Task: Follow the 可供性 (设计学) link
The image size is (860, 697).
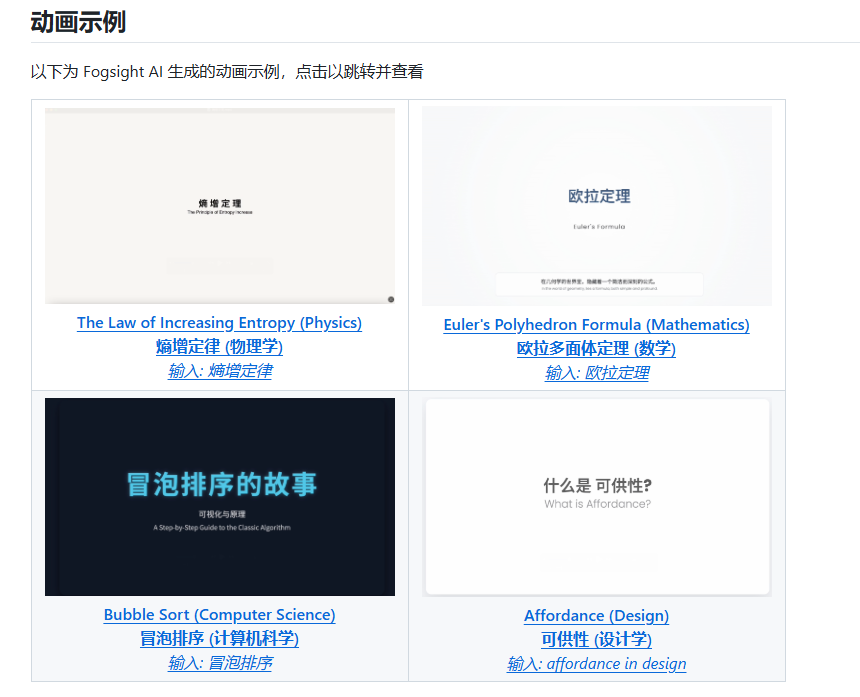Action: click(x=596, y=640)
